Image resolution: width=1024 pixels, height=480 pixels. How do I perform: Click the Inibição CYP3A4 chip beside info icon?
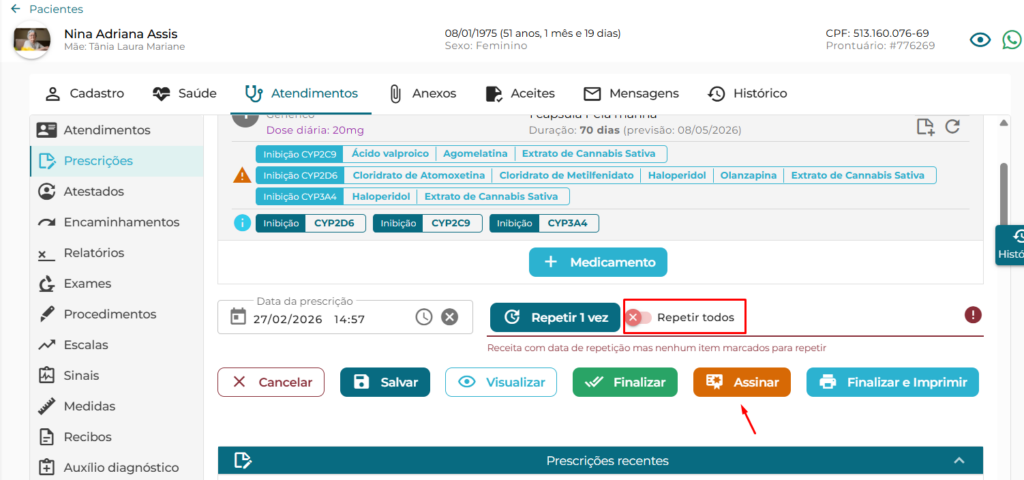click(544, 223)
